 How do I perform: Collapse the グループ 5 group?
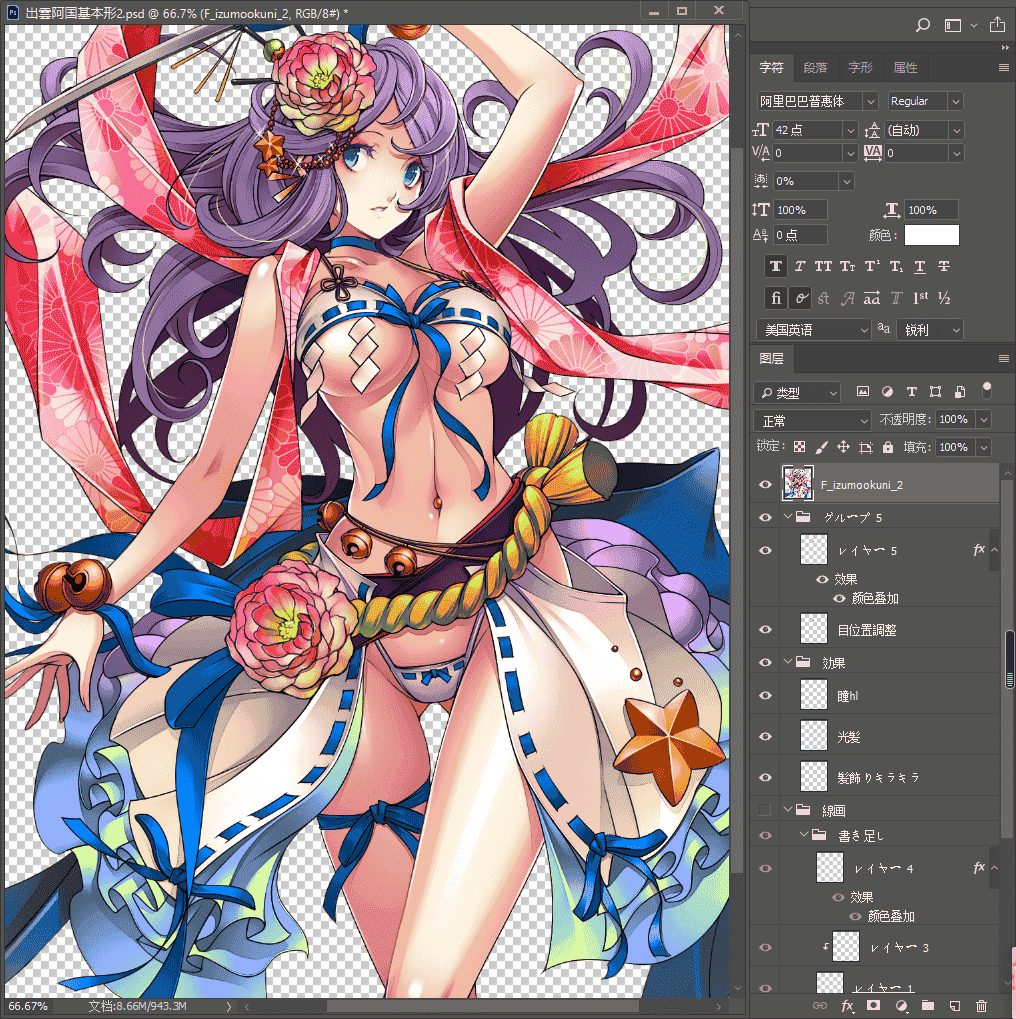point(788,517)
